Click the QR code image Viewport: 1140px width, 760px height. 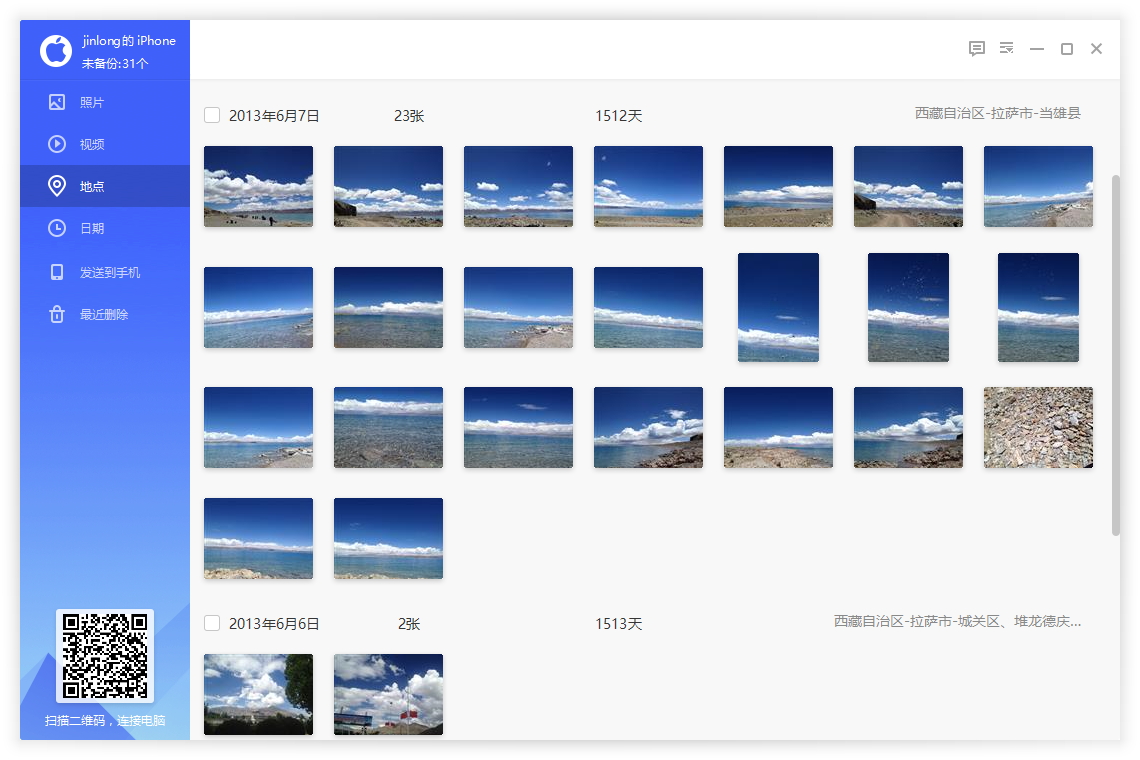pos(105,656)
